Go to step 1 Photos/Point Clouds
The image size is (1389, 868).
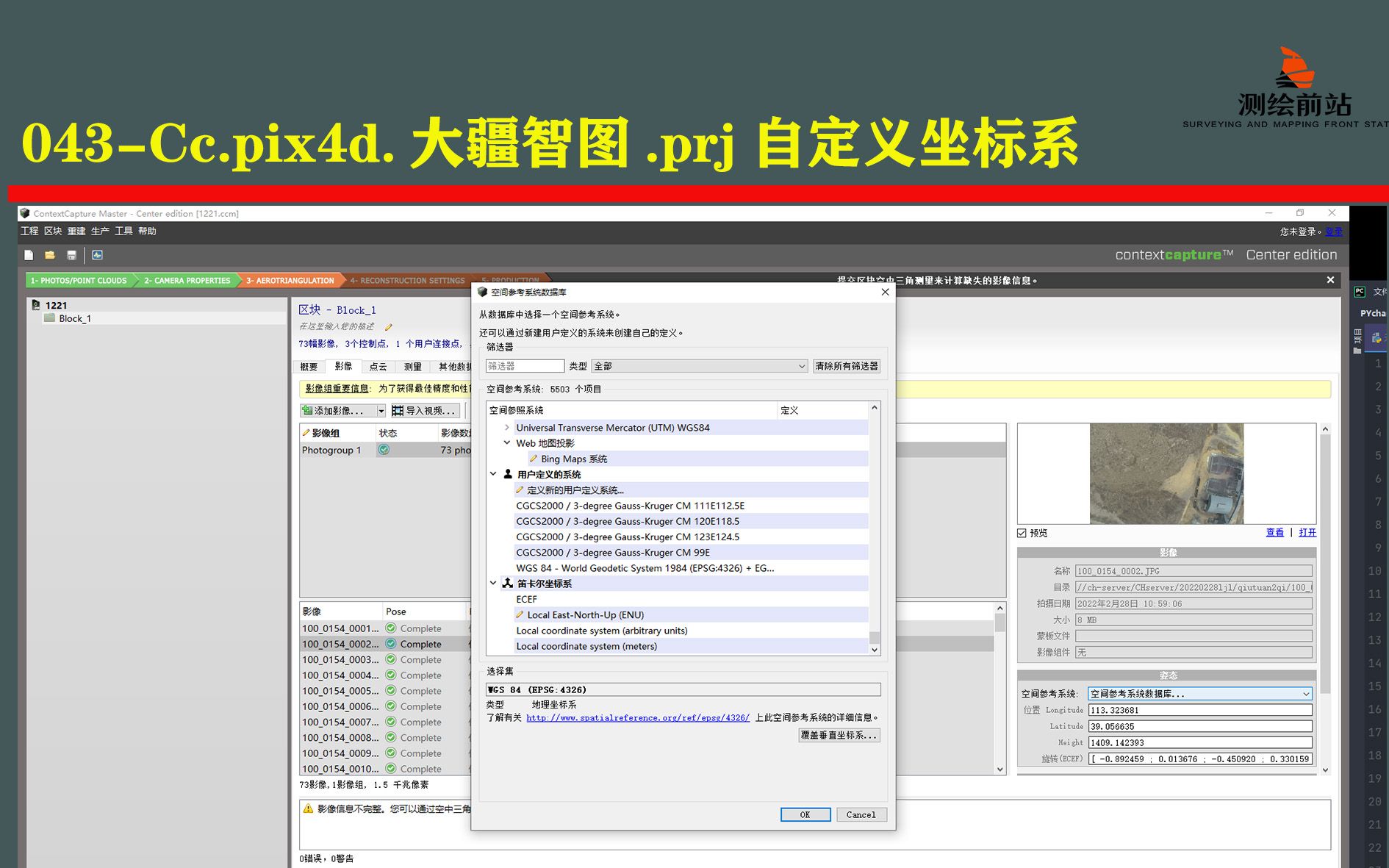[79, 280]
